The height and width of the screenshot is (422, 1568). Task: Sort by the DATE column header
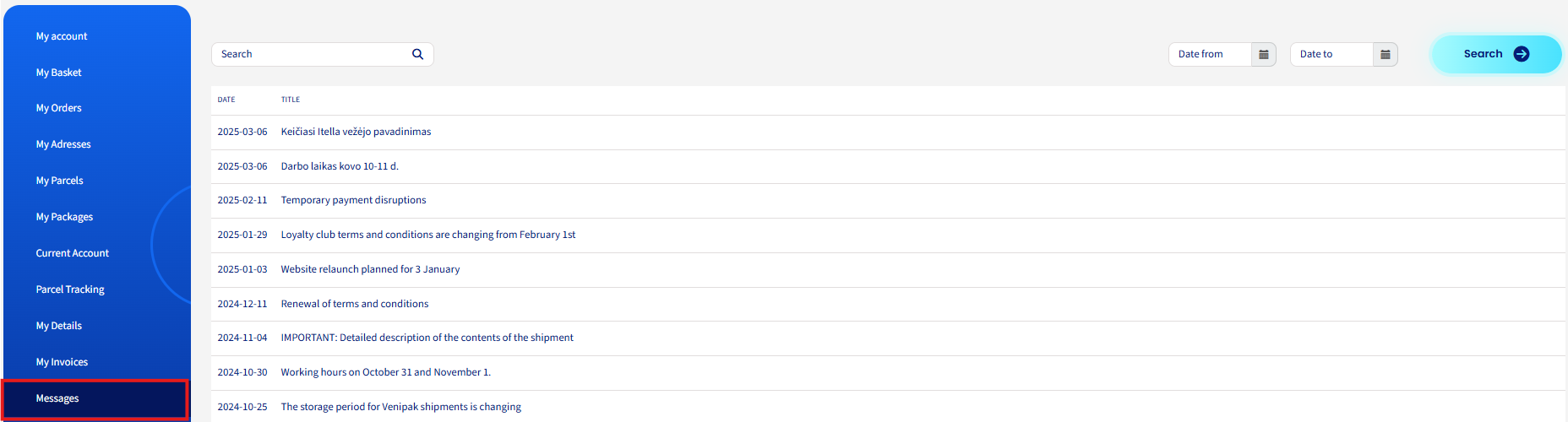click(226, 100)
